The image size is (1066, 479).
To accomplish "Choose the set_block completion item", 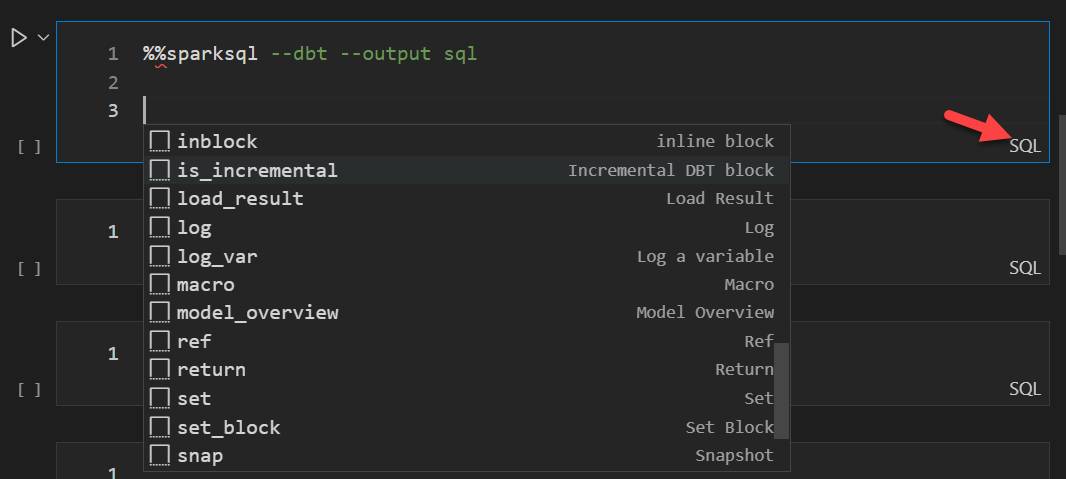I will (x=229, y=427).
